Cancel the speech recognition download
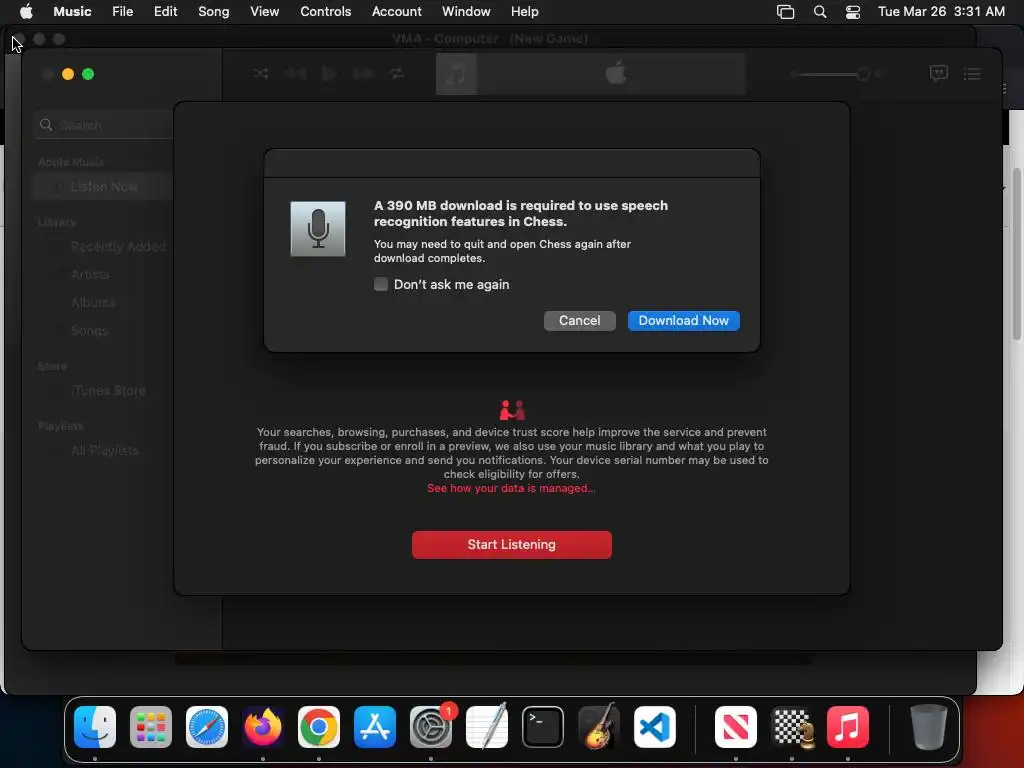Screen dimensions: 1024x768 coord(579,321)
